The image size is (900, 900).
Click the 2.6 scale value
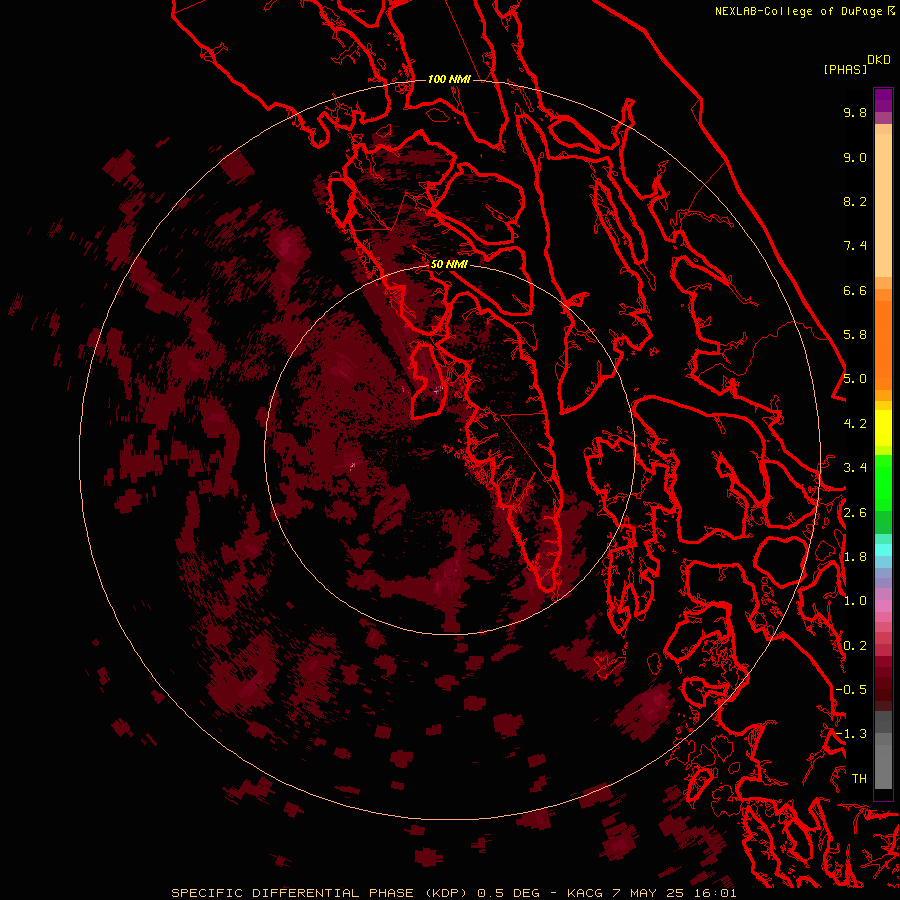point(855,513)
